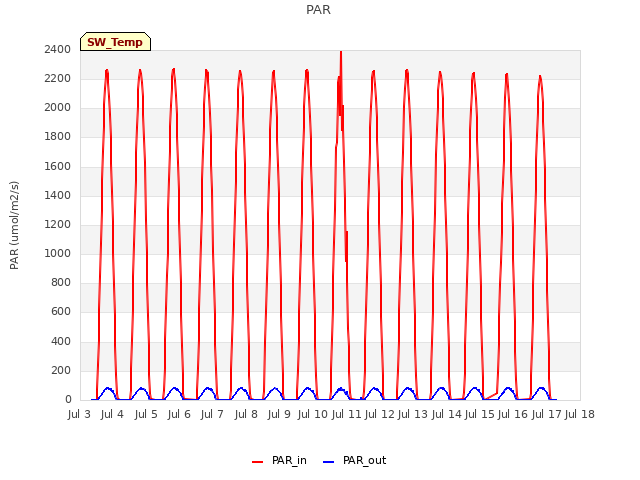Click the Jul 18 x-axis tick label
Screen dimensions: 640x480
pos(580,414)
